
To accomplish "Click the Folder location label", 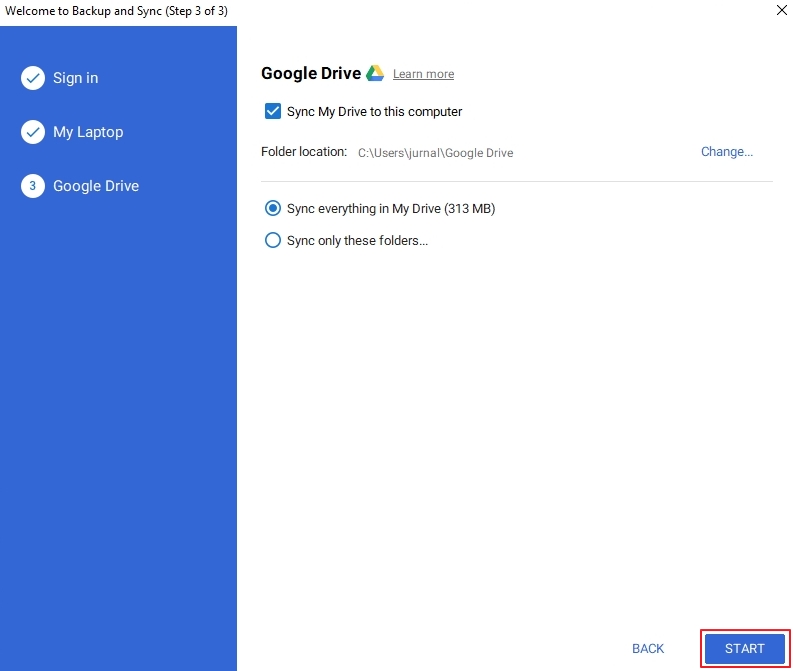I will pyautogui.click(x=304, y=152).
